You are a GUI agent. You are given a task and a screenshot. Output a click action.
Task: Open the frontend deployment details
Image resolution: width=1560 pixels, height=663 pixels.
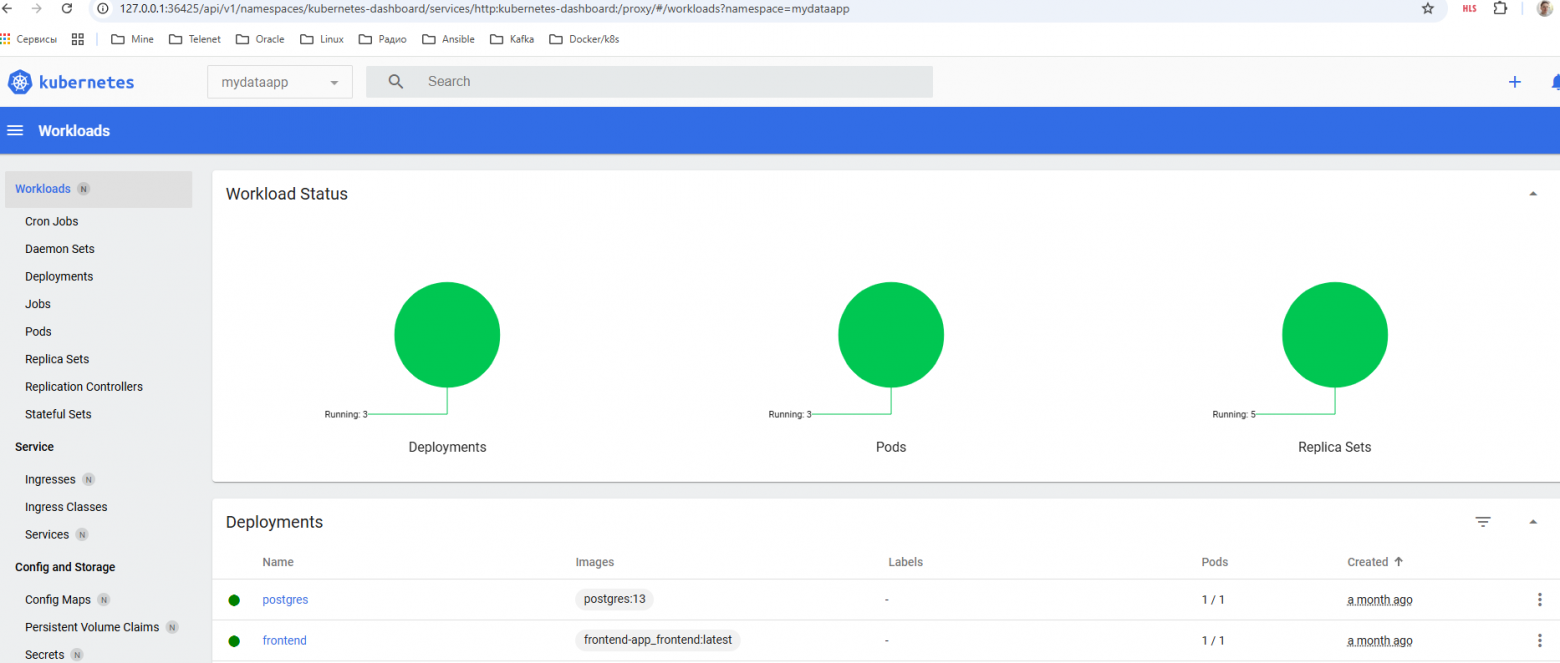tap(284, 640)
